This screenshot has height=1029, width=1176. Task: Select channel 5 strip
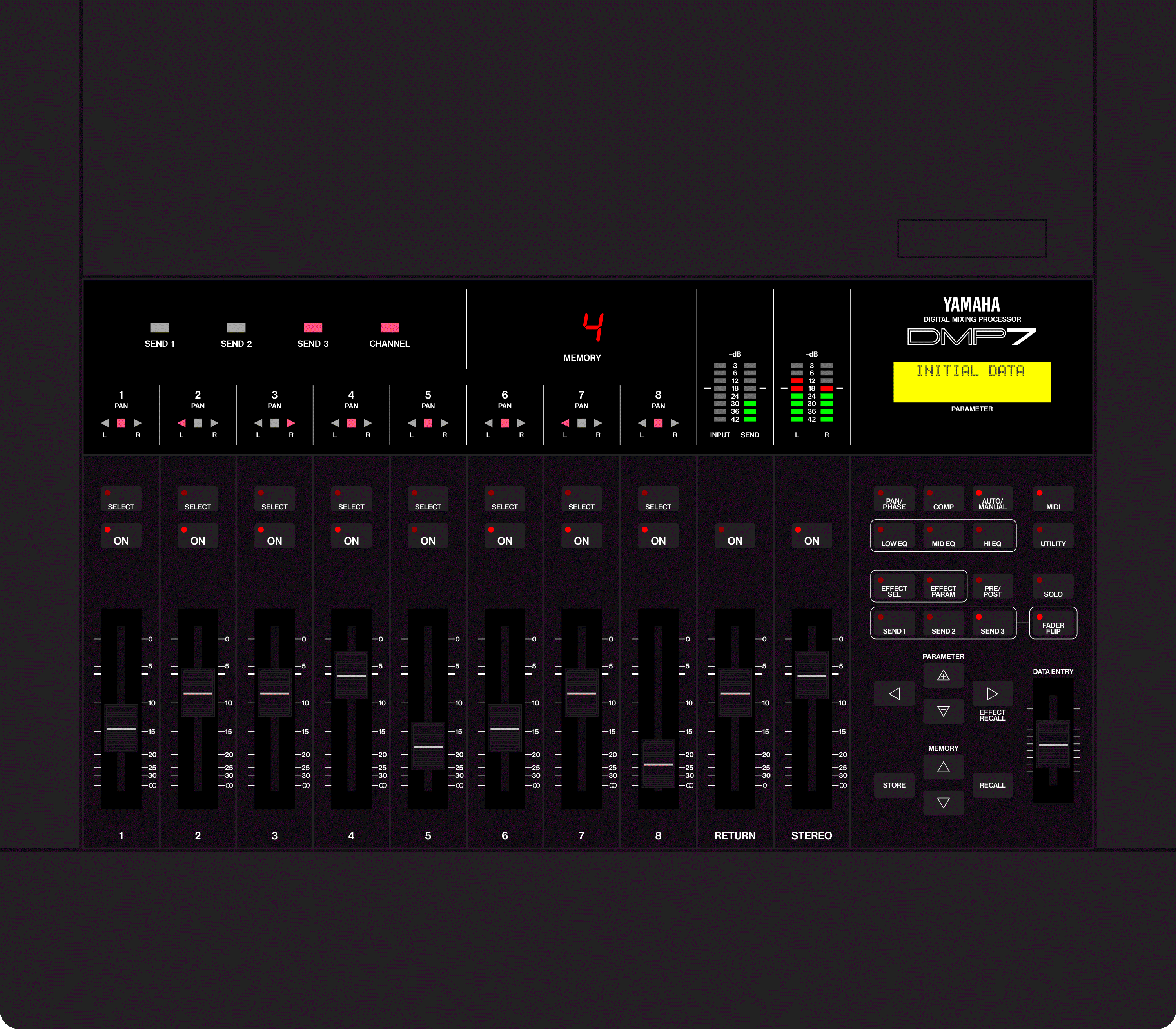[x=428, y=499]
